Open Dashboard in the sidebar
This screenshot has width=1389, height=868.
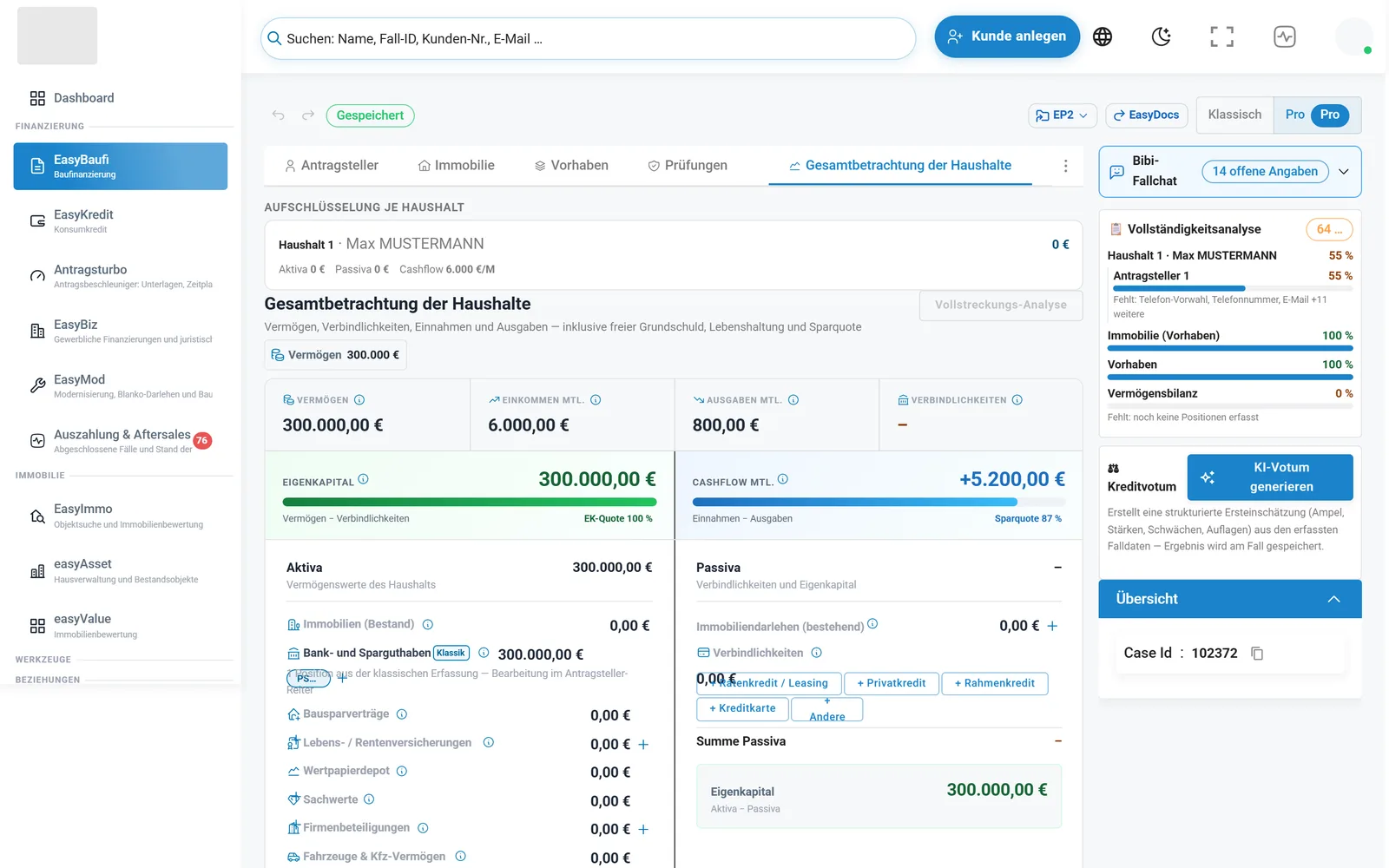pos(122,98)
